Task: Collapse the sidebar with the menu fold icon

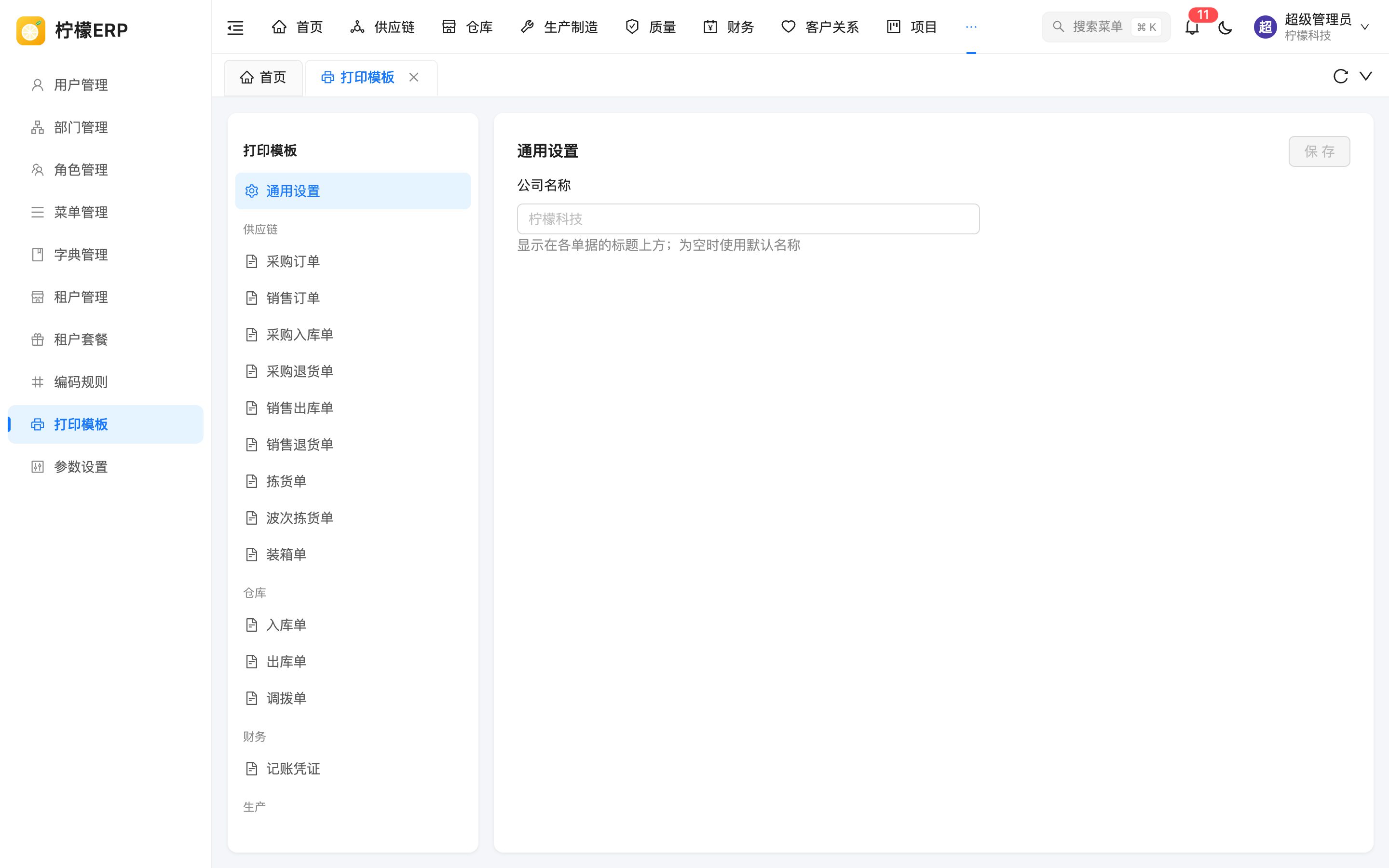Action: (x=235, y=27)
